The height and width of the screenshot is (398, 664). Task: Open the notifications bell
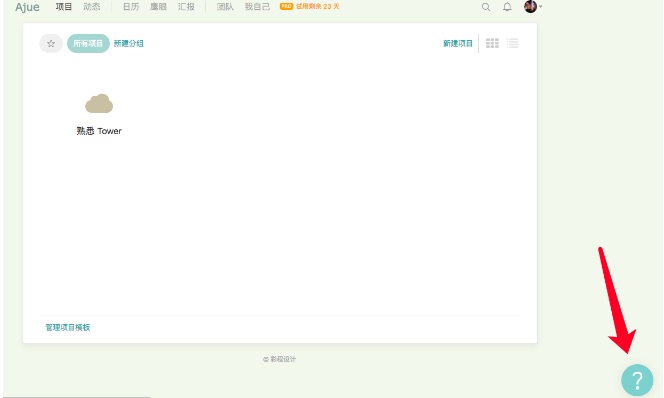point(507,7)
